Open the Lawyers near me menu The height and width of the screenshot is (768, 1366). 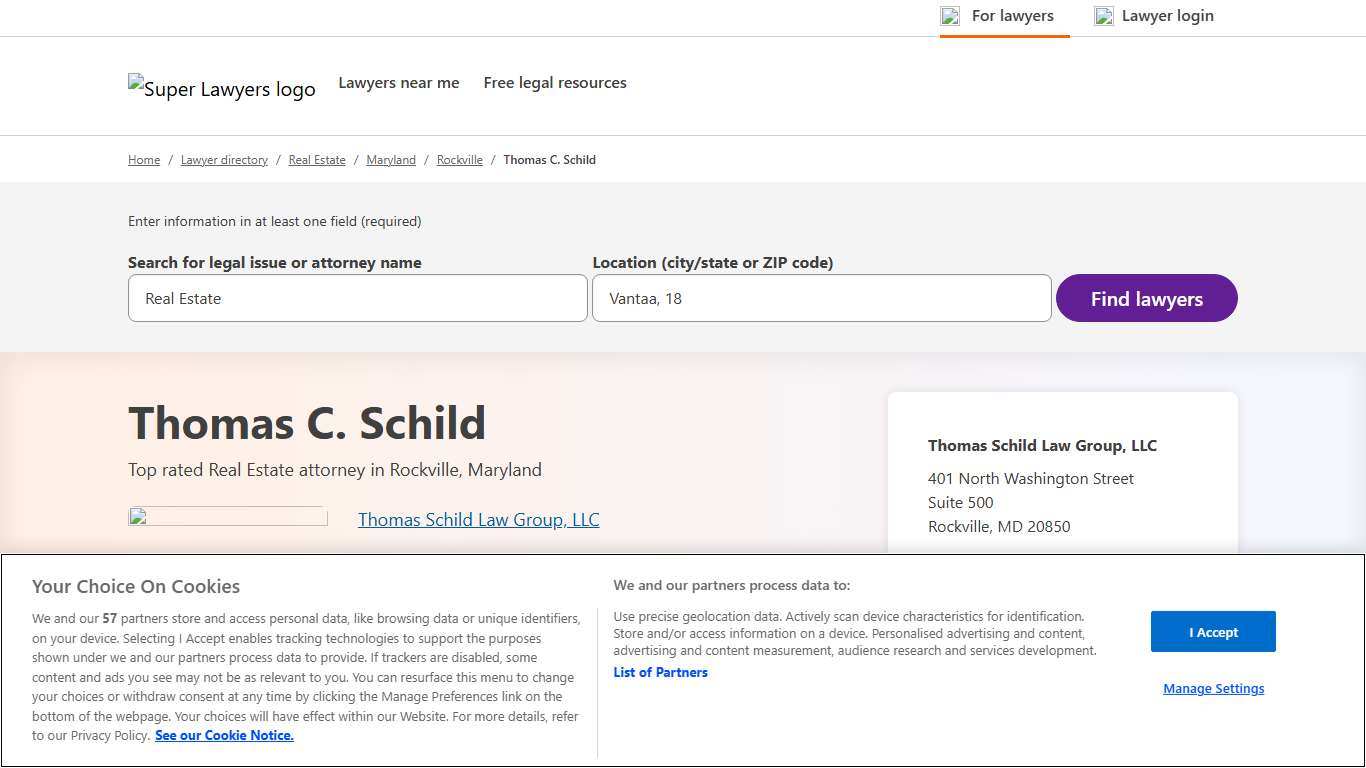(x=398, y=82)
